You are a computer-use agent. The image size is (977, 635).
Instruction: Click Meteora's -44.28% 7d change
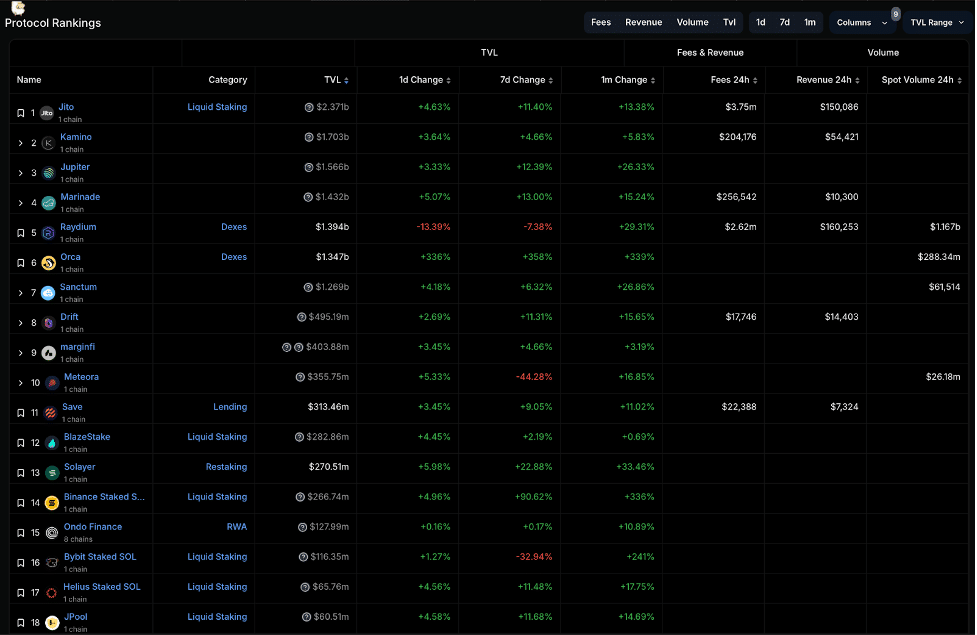coord(534,377)
